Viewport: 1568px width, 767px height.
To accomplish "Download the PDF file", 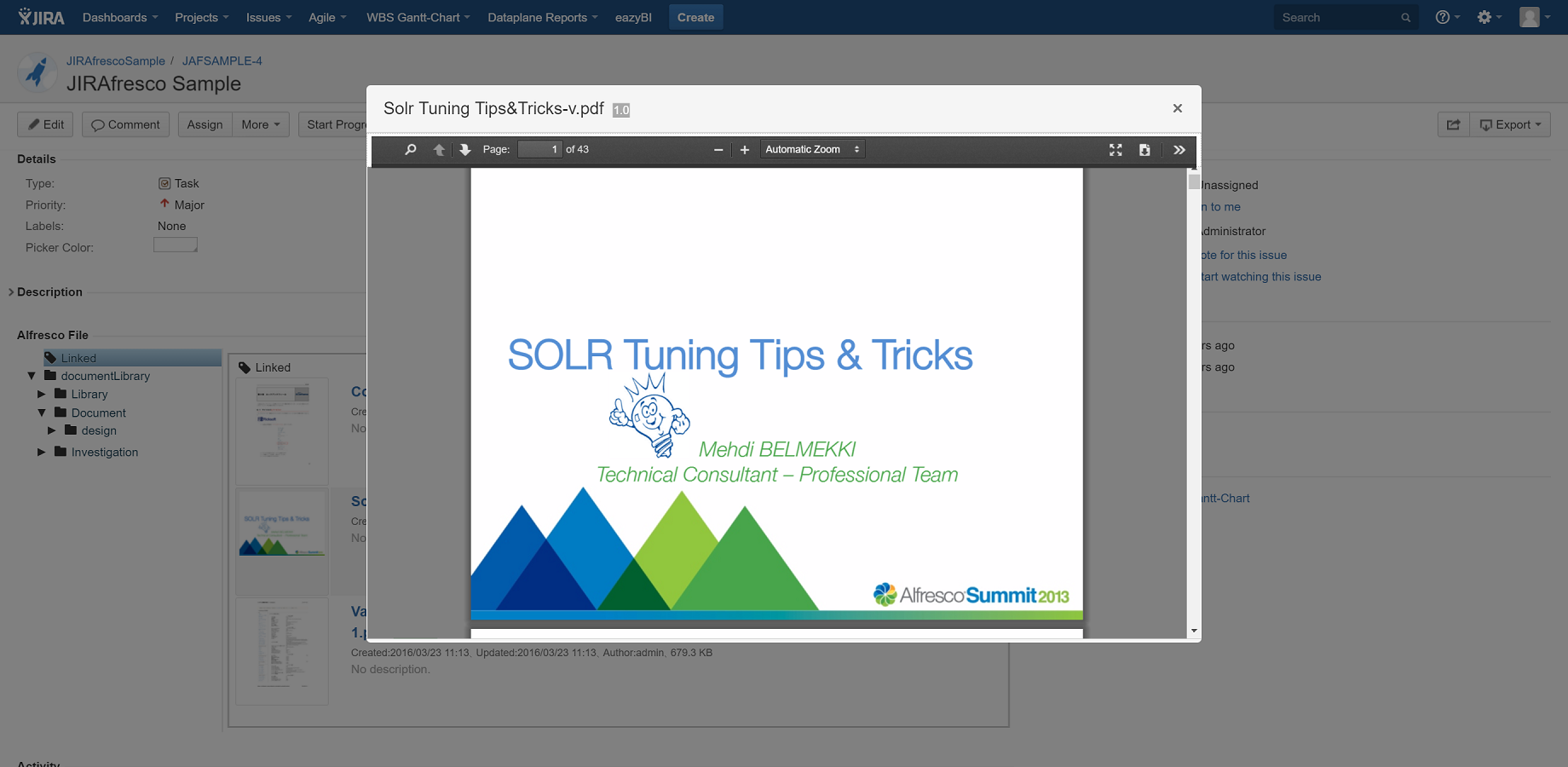I will (1144, 150).
